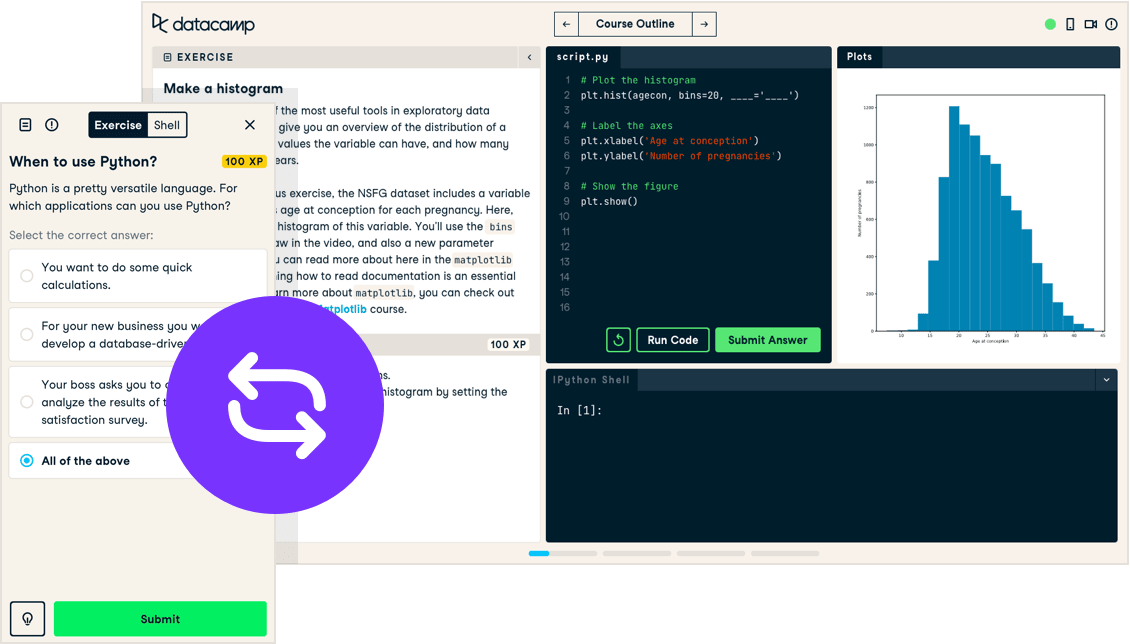Viewport: 1130px width, 644px height.
Task: Switch to the Shell tab in the overlay
Action: point(167,124)
